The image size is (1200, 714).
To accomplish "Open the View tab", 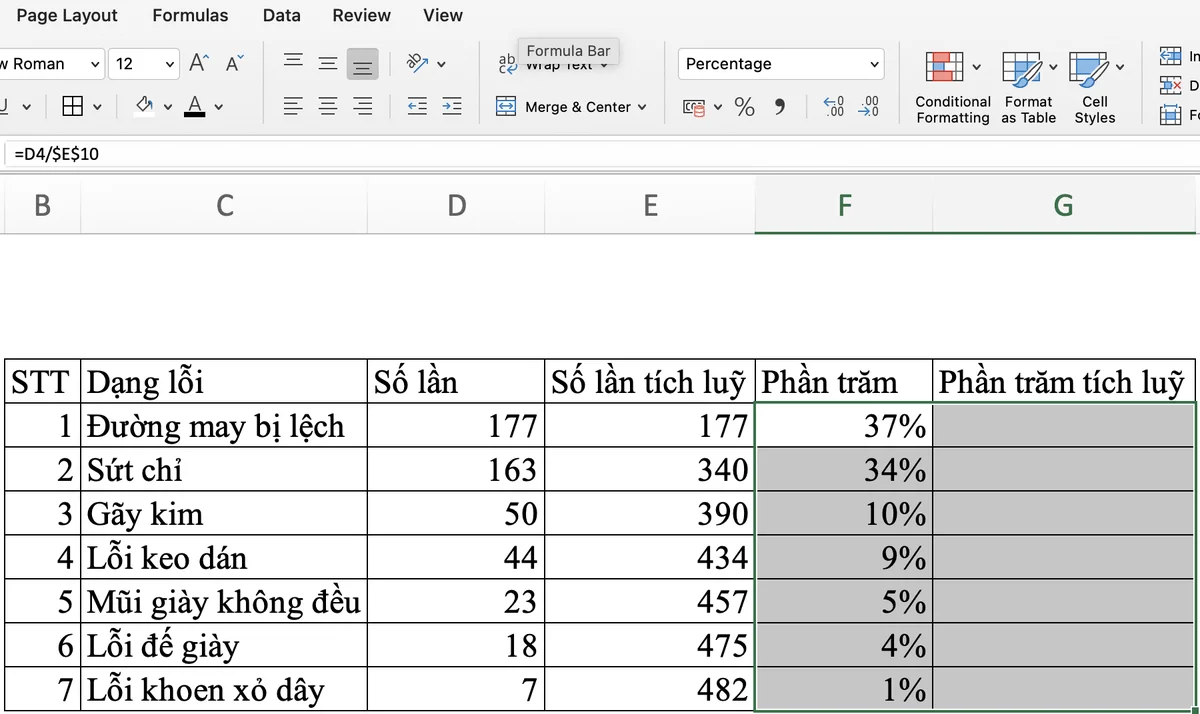I will [x=443, y=15].
